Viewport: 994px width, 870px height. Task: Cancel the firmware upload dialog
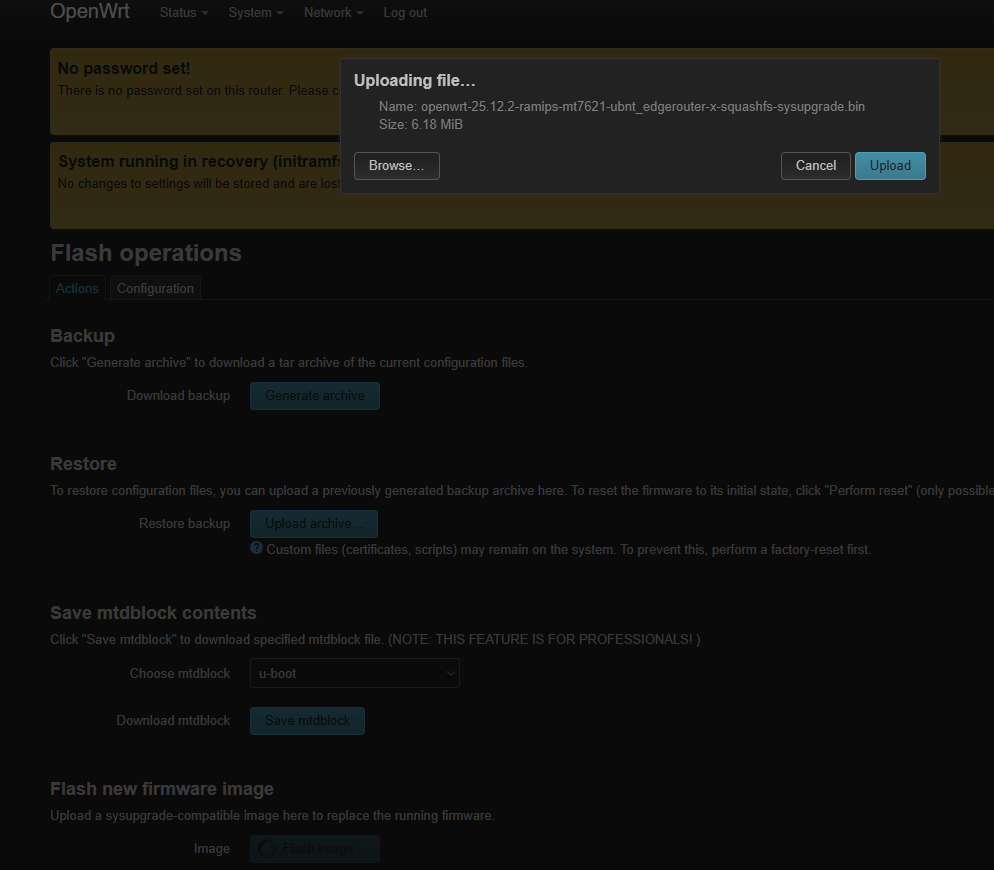click(x=815, y=166)
